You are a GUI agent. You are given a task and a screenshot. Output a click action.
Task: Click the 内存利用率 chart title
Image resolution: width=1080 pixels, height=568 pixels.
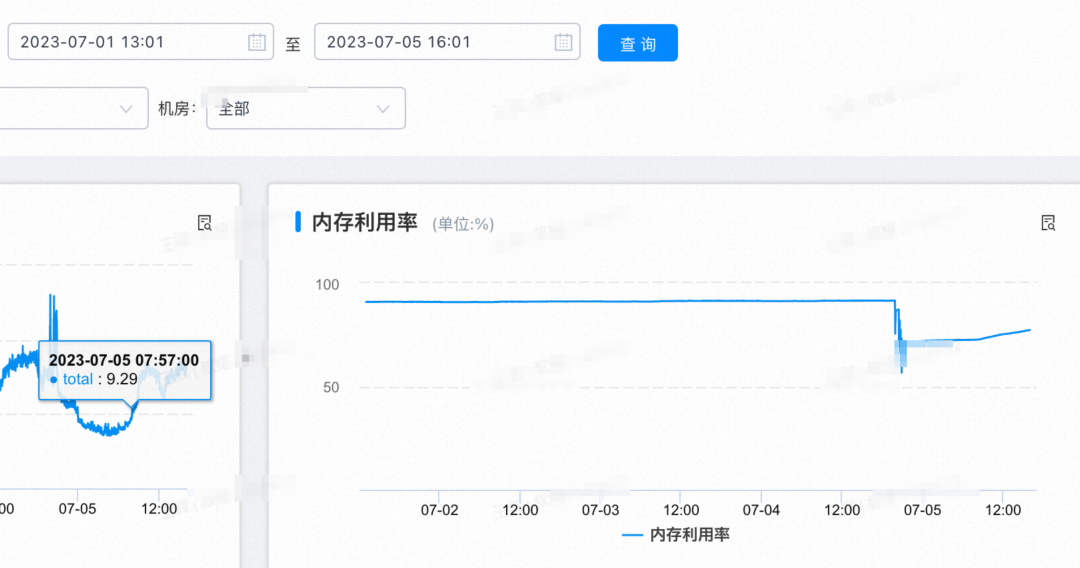tap(365, 223)
